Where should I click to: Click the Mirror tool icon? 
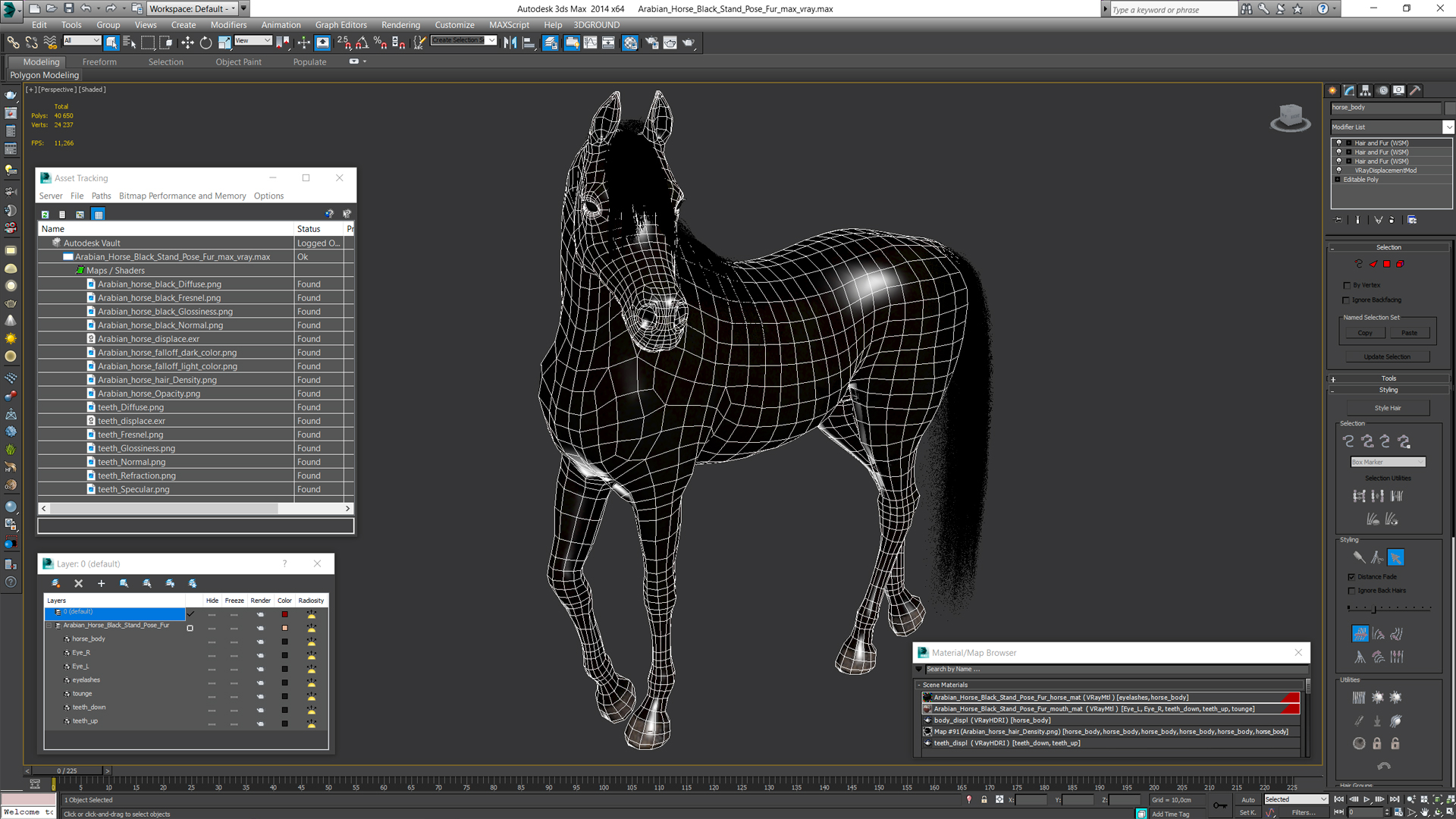[x=510, y=42]
